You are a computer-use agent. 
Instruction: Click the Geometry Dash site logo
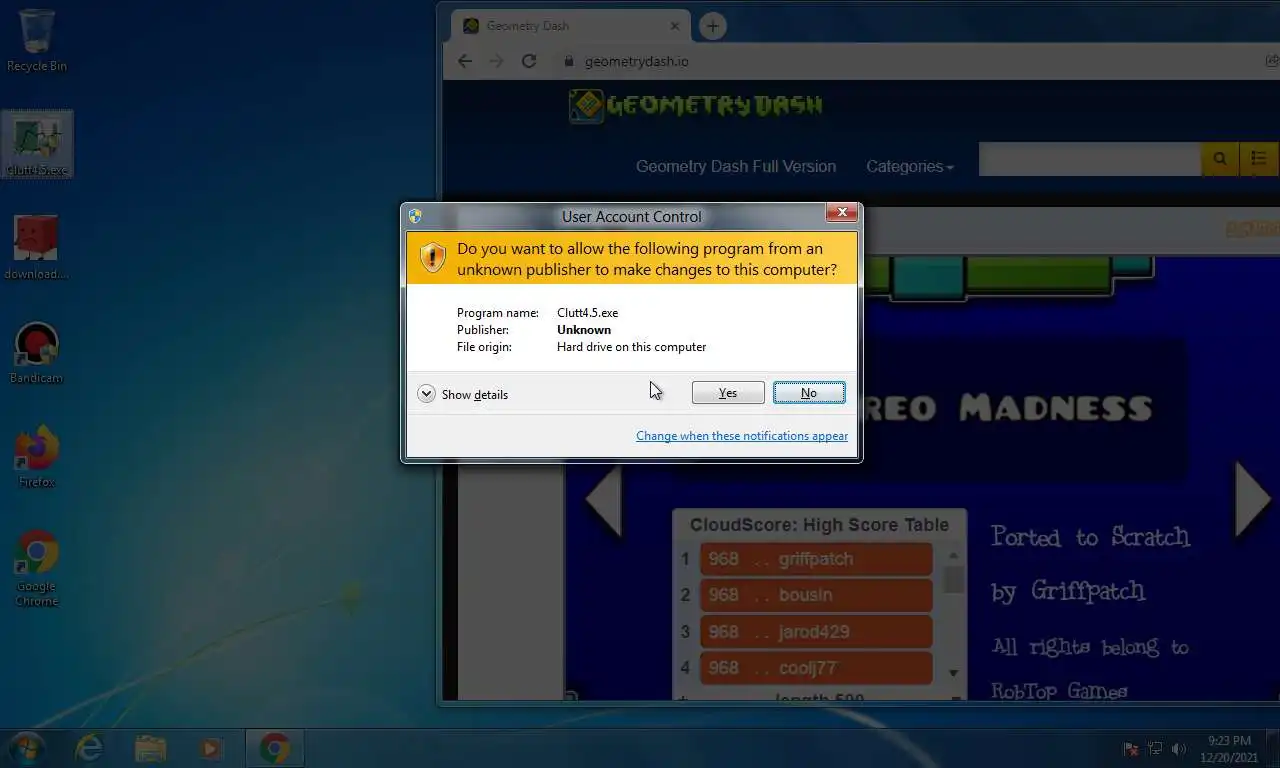696,105
